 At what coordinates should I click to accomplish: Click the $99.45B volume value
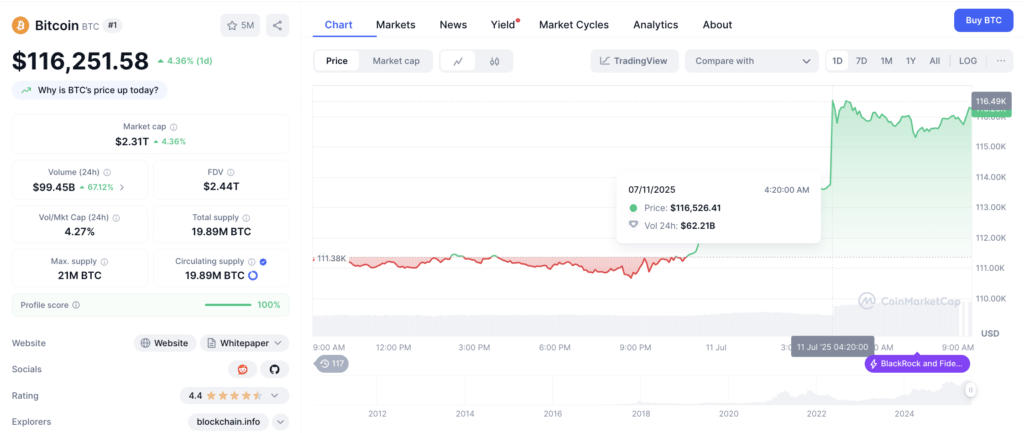[x=54, y=187]
